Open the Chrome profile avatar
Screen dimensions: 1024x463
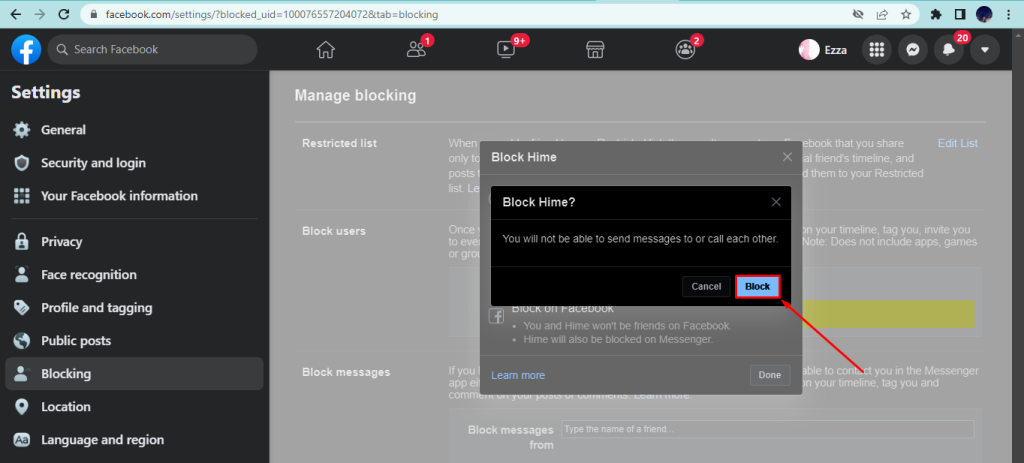click(x=984, y=14)
